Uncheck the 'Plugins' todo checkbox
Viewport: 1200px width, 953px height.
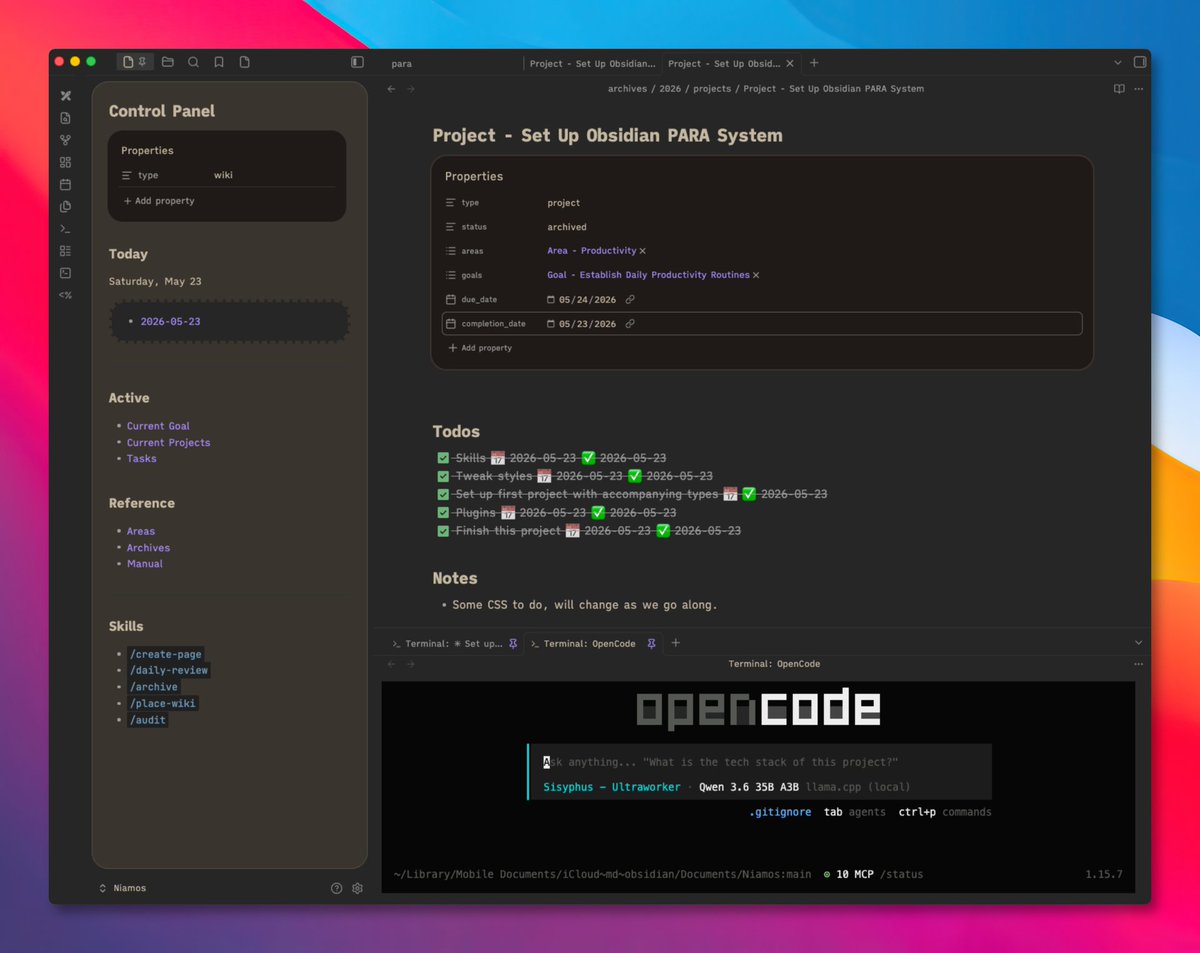[x=443, y=512]
